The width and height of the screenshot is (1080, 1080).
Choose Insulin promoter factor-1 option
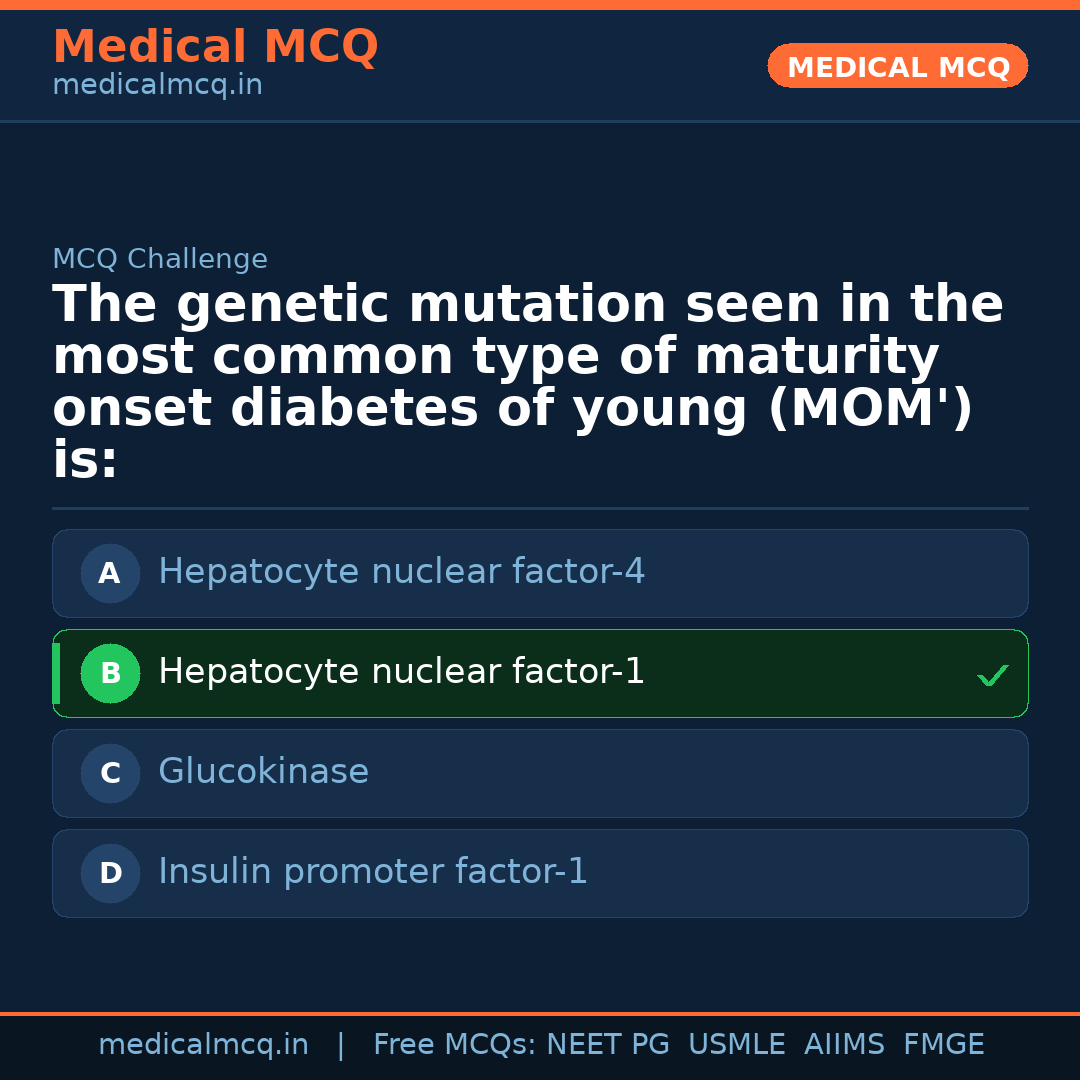[373, 873]
